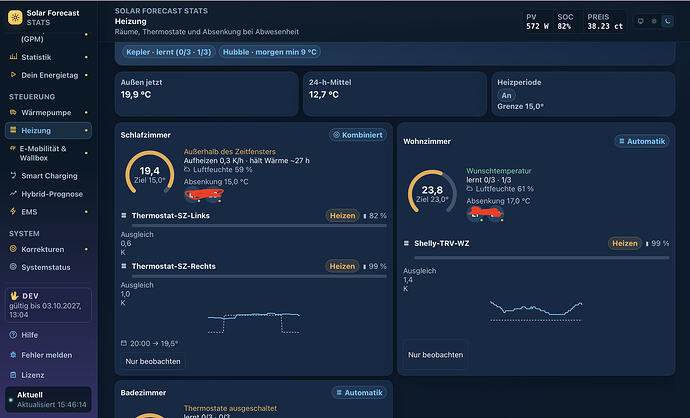Viewport: 690px width, 418px height.
Task: Open Systemstatus via its circular icon
Action: click(x=13, y=267)
